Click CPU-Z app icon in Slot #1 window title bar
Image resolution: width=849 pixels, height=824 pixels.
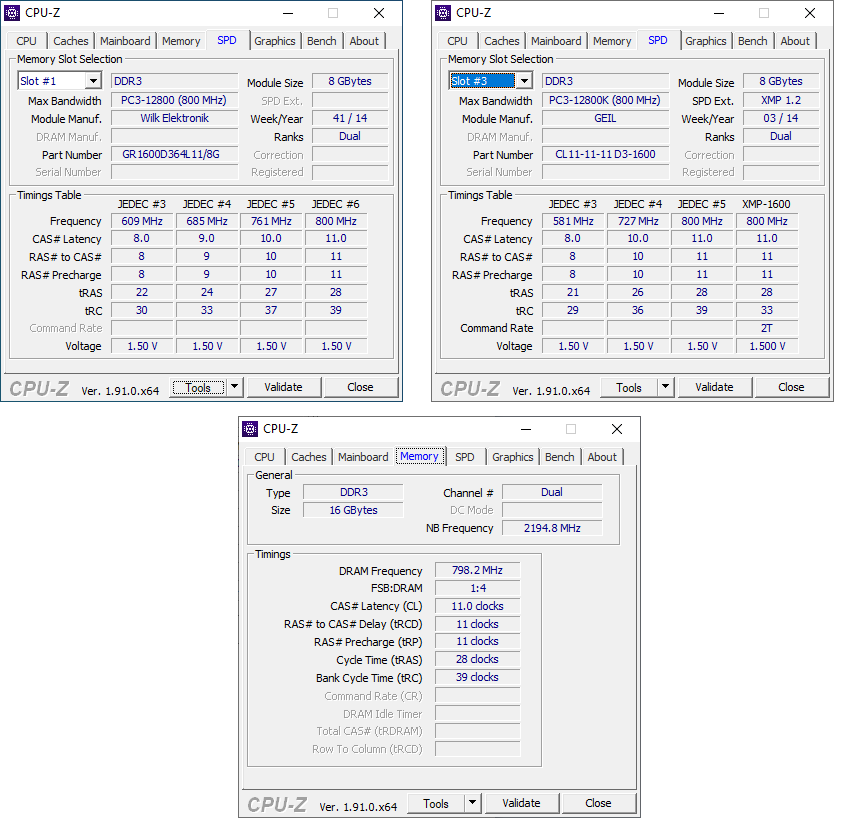tap(12, 13)
